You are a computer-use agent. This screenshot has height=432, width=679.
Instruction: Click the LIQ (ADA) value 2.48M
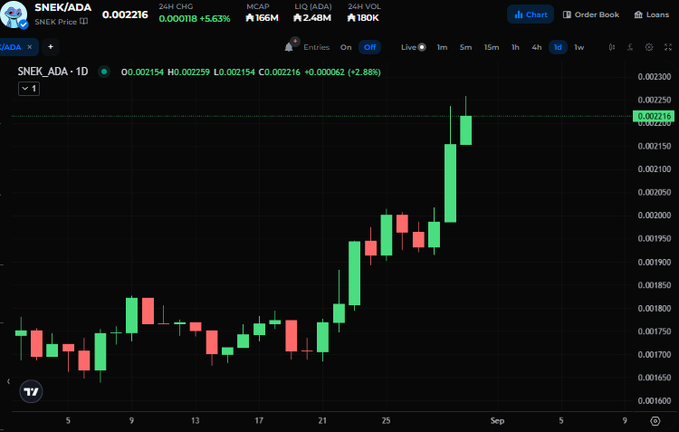pyautogui.click(x=312, y=18)
